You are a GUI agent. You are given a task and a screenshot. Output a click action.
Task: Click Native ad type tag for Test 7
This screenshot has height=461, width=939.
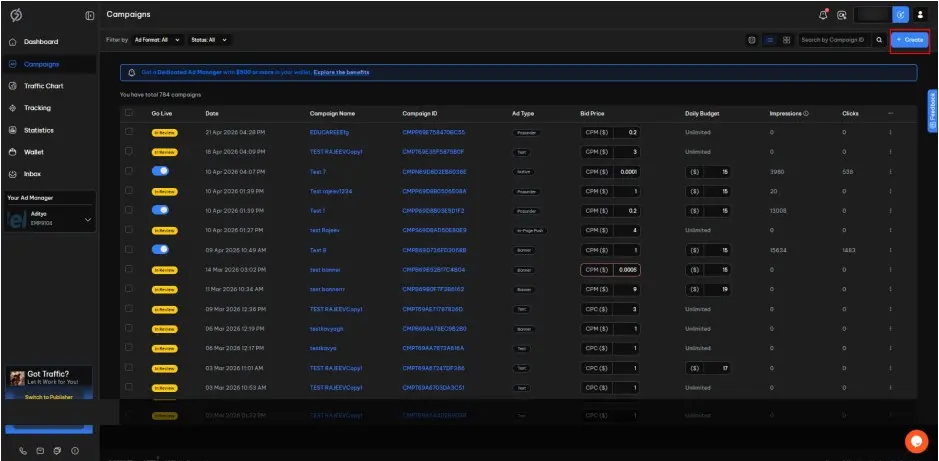tap(523, 172)
